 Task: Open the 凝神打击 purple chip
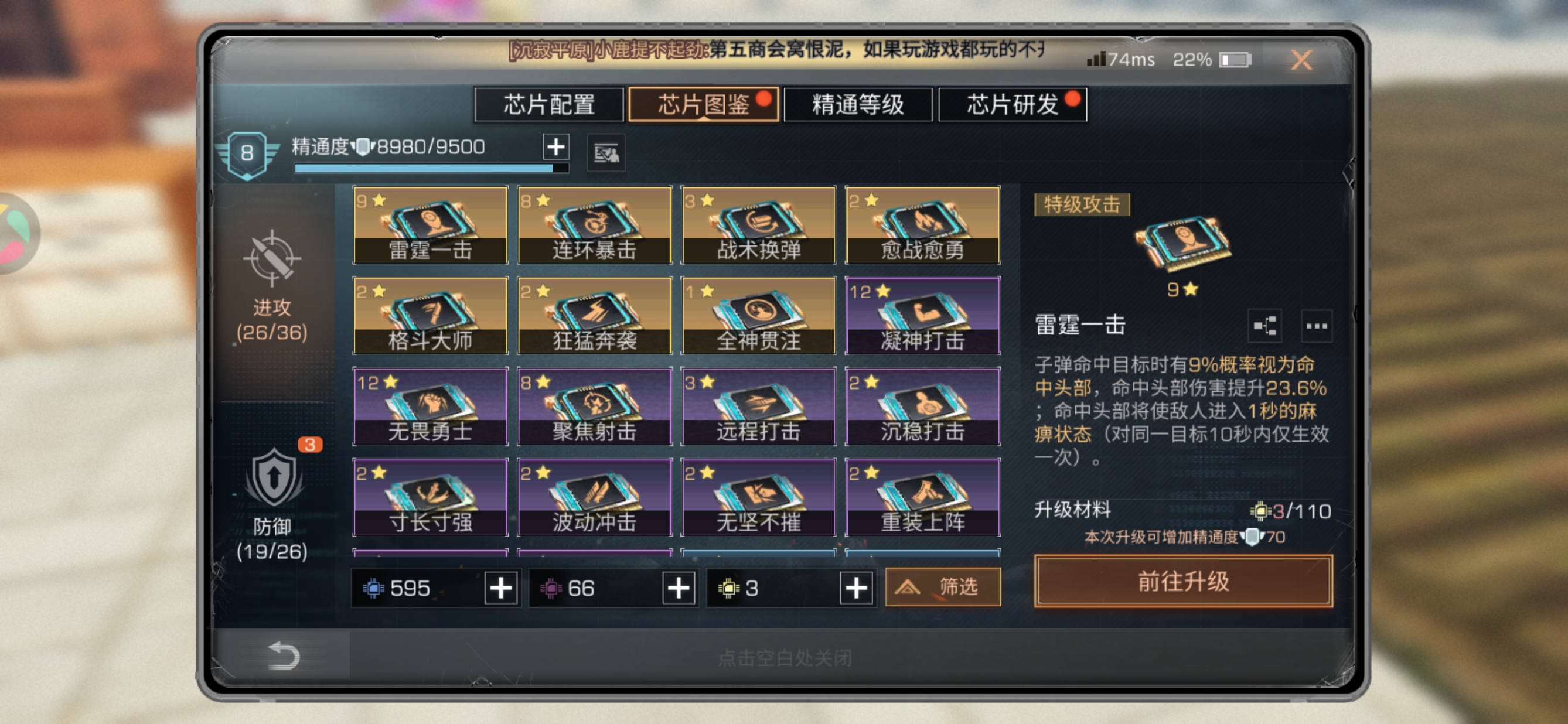(922, 316)
